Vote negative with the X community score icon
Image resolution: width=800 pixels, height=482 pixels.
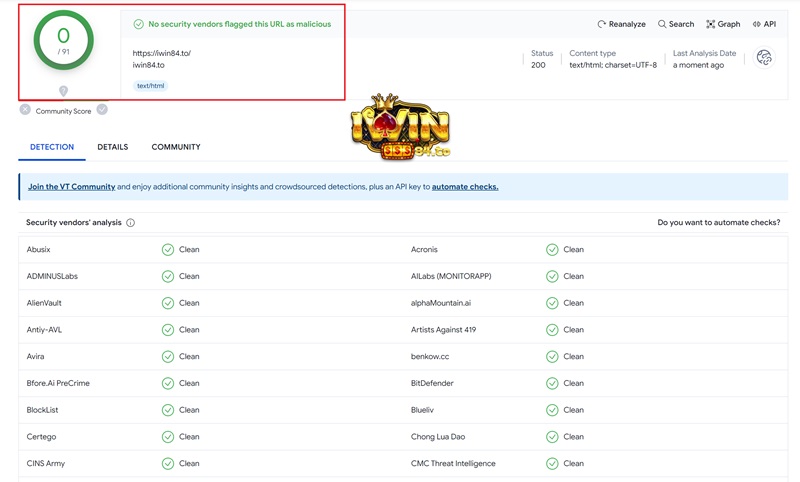tap(25, 110)
